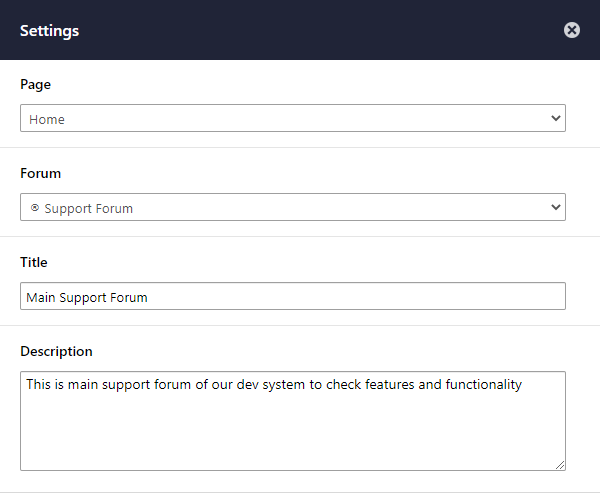The width and height of the screenshot is (600, 493).
Task: Open the Page dropdown showing Home
Action: pos(293,118)
